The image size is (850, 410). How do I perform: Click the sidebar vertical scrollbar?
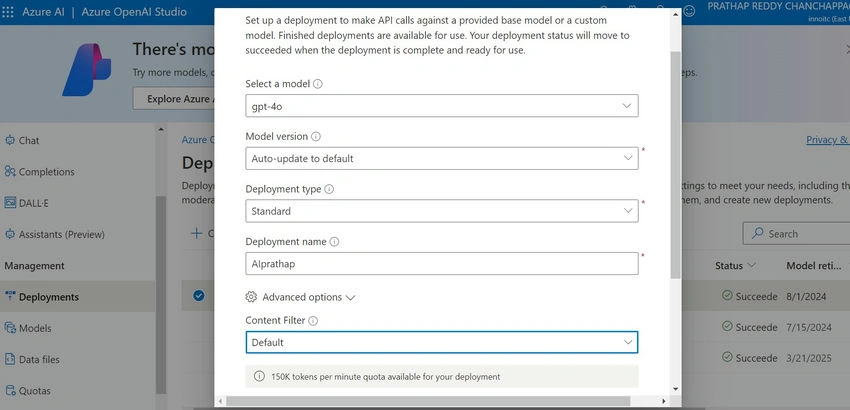[161, 294]
